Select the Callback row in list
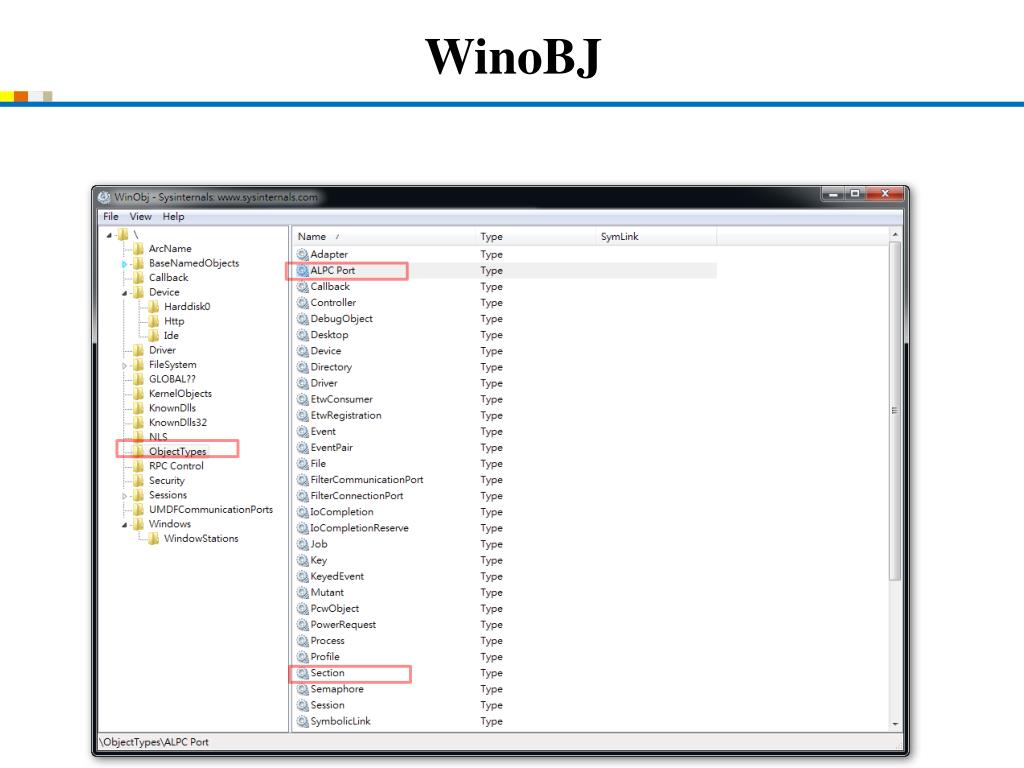Image resolution: width=1024 pixels, height=768 pixels. click(x=504, y=287)
